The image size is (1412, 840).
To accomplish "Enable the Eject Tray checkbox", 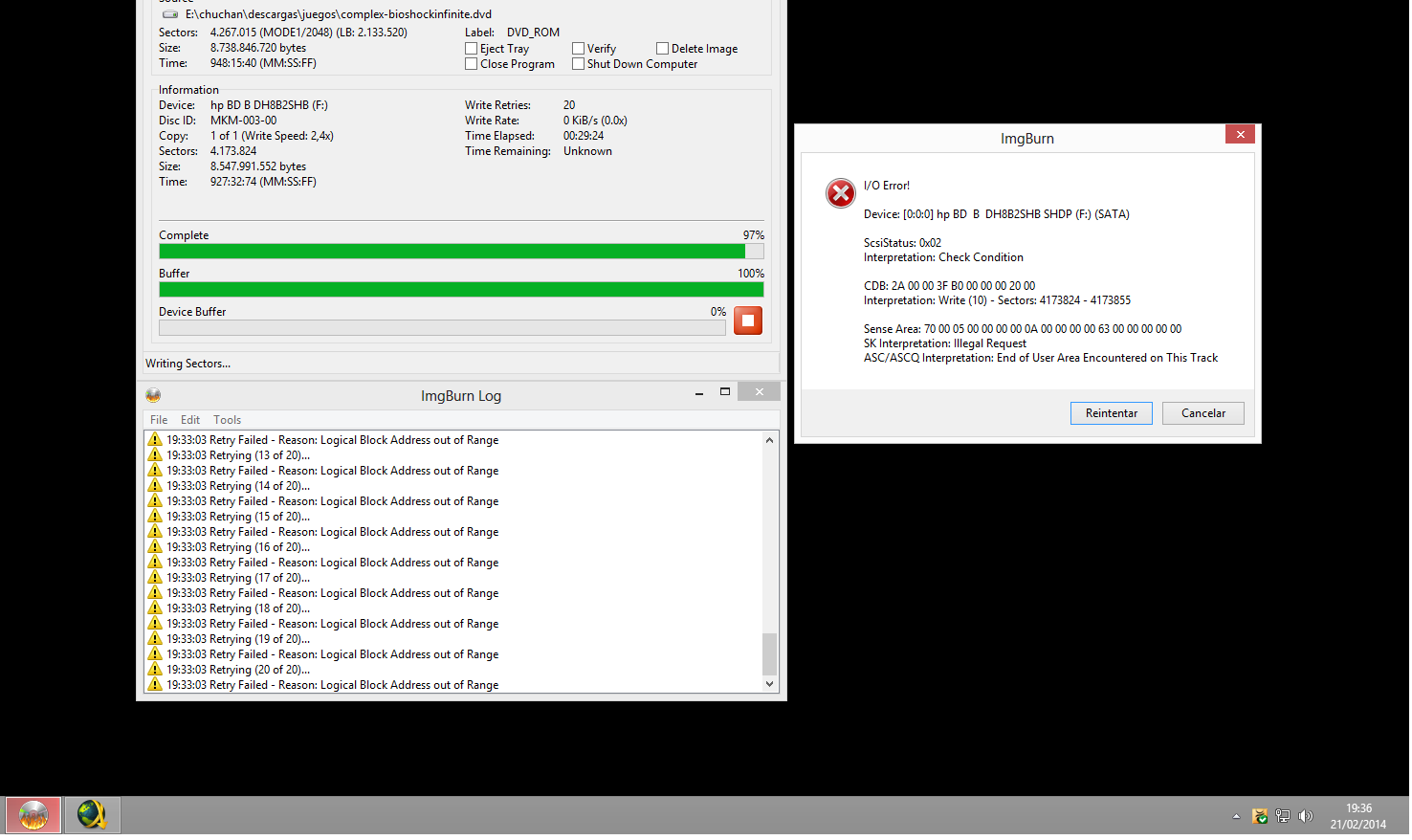I will coord(472,49).
